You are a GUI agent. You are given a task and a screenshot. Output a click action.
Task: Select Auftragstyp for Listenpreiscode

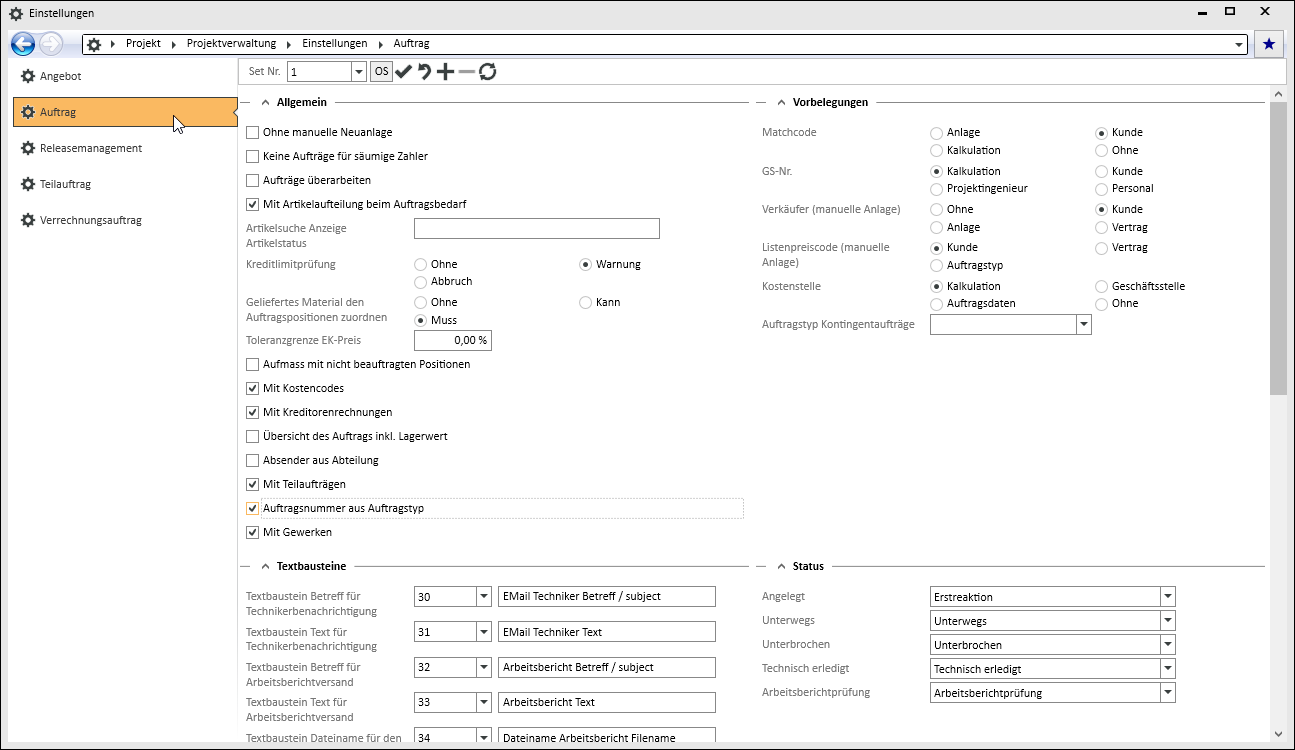[936, 266]
